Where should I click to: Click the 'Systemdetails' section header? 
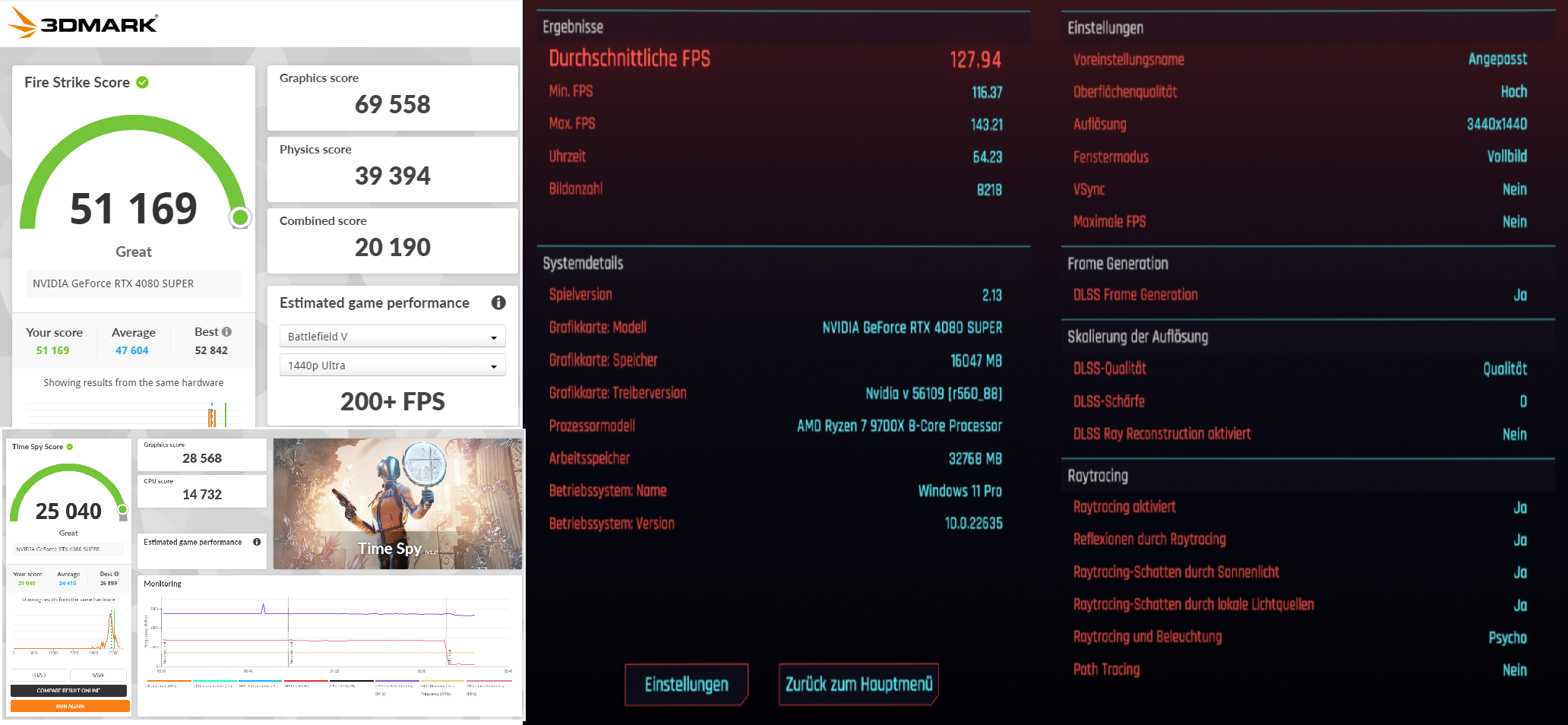coord(583,263)
